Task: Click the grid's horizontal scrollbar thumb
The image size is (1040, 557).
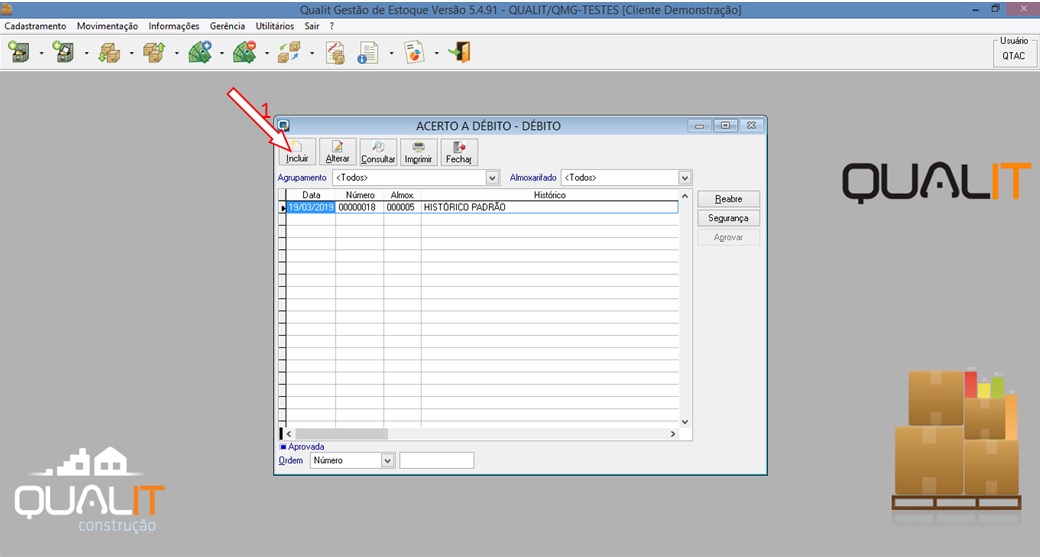Action: tap(341, 434)
